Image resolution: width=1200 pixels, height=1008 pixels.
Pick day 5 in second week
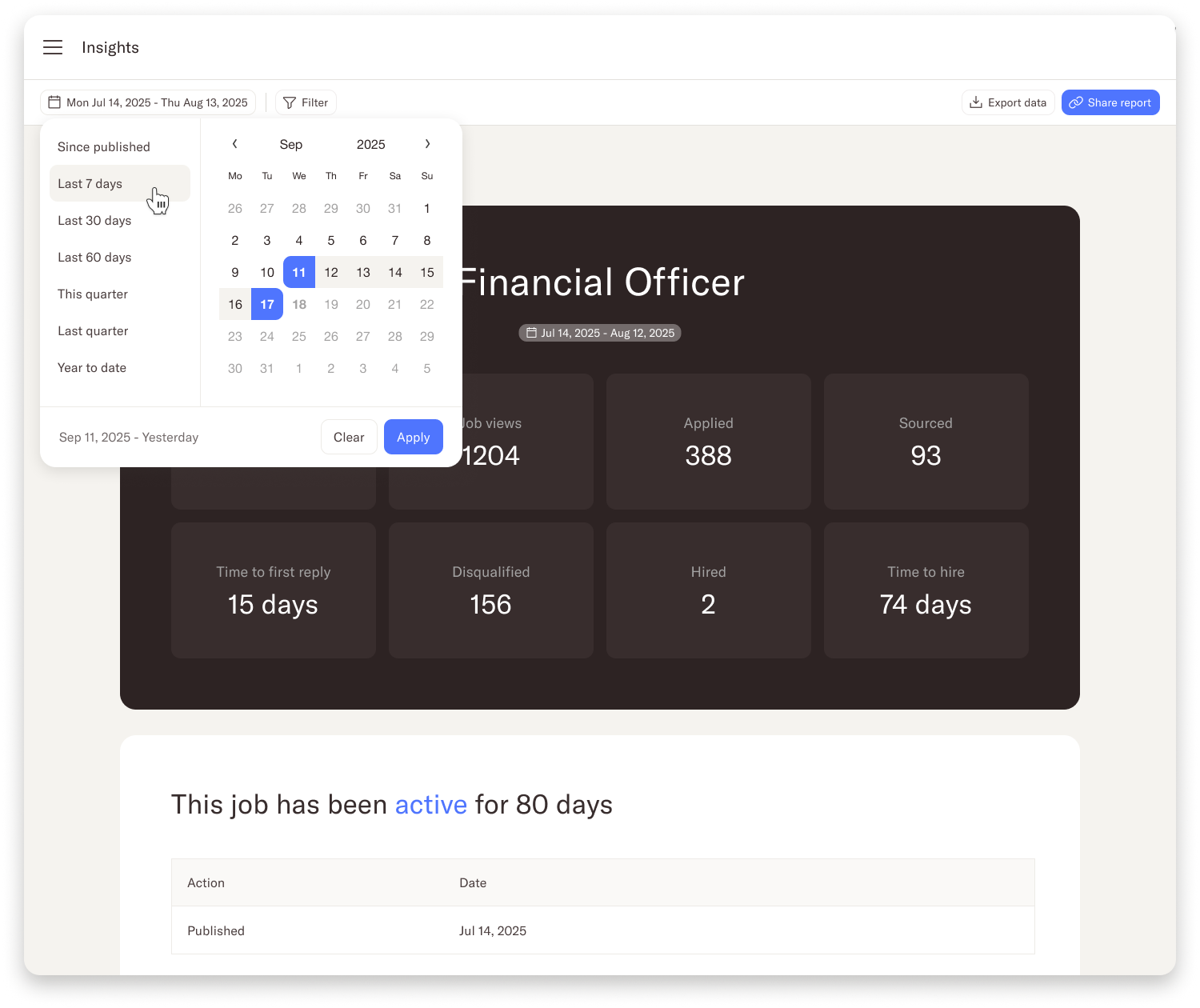[331, 240]
